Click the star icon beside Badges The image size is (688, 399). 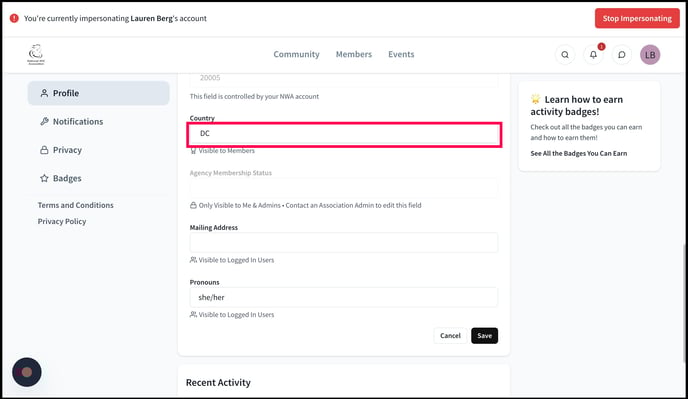click(x=44, y=178)
